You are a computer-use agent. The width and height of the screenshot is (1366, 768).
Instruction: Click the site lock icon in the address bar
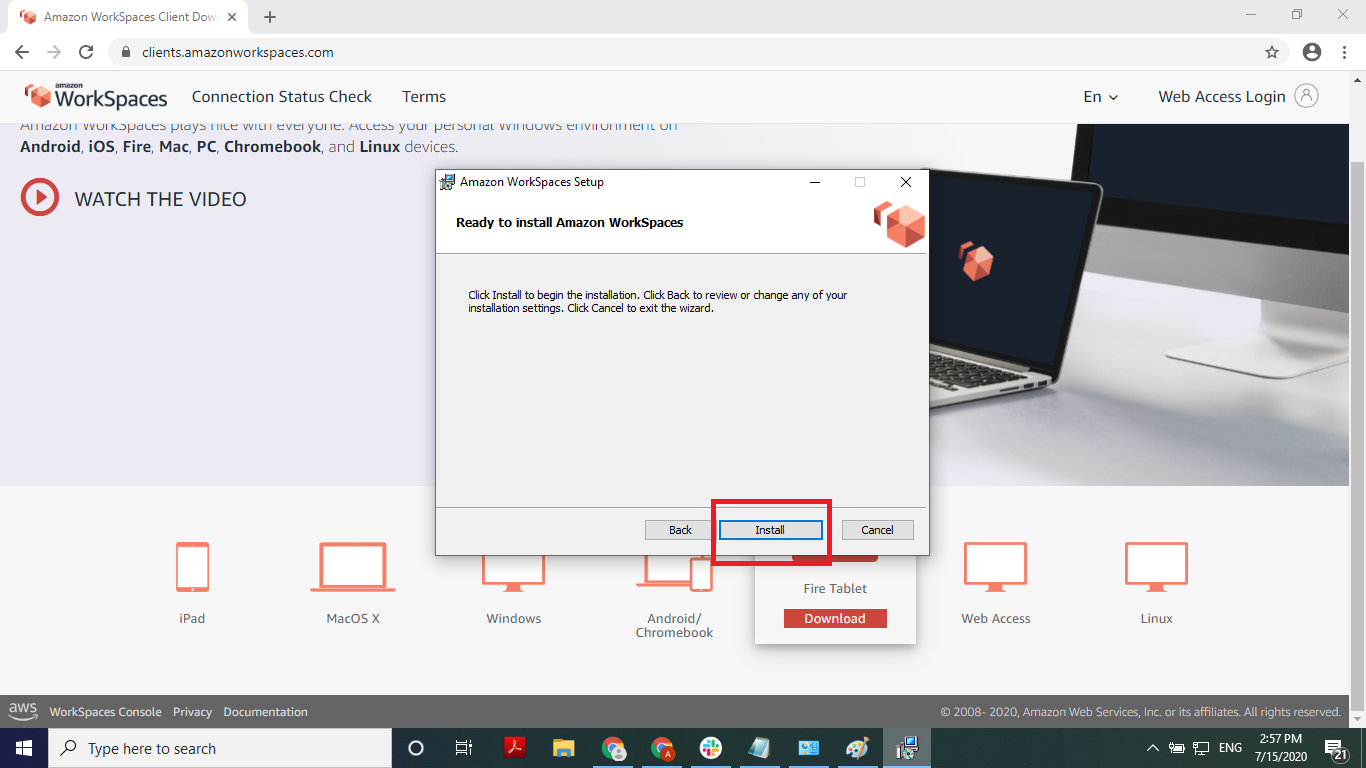[x=126, y=52]
